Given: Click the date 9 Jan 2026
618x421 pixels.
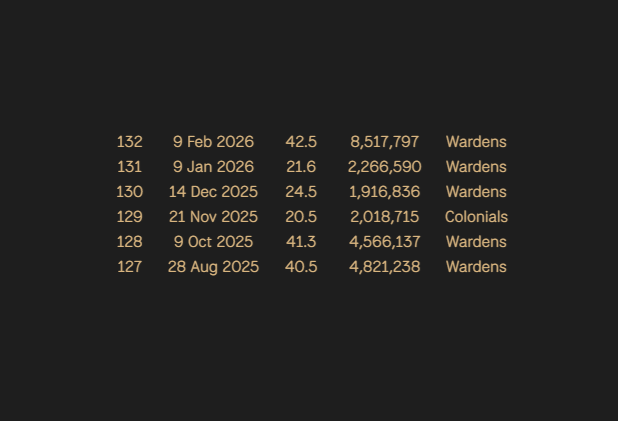Looking at the screenshot, I should point(213,167).
